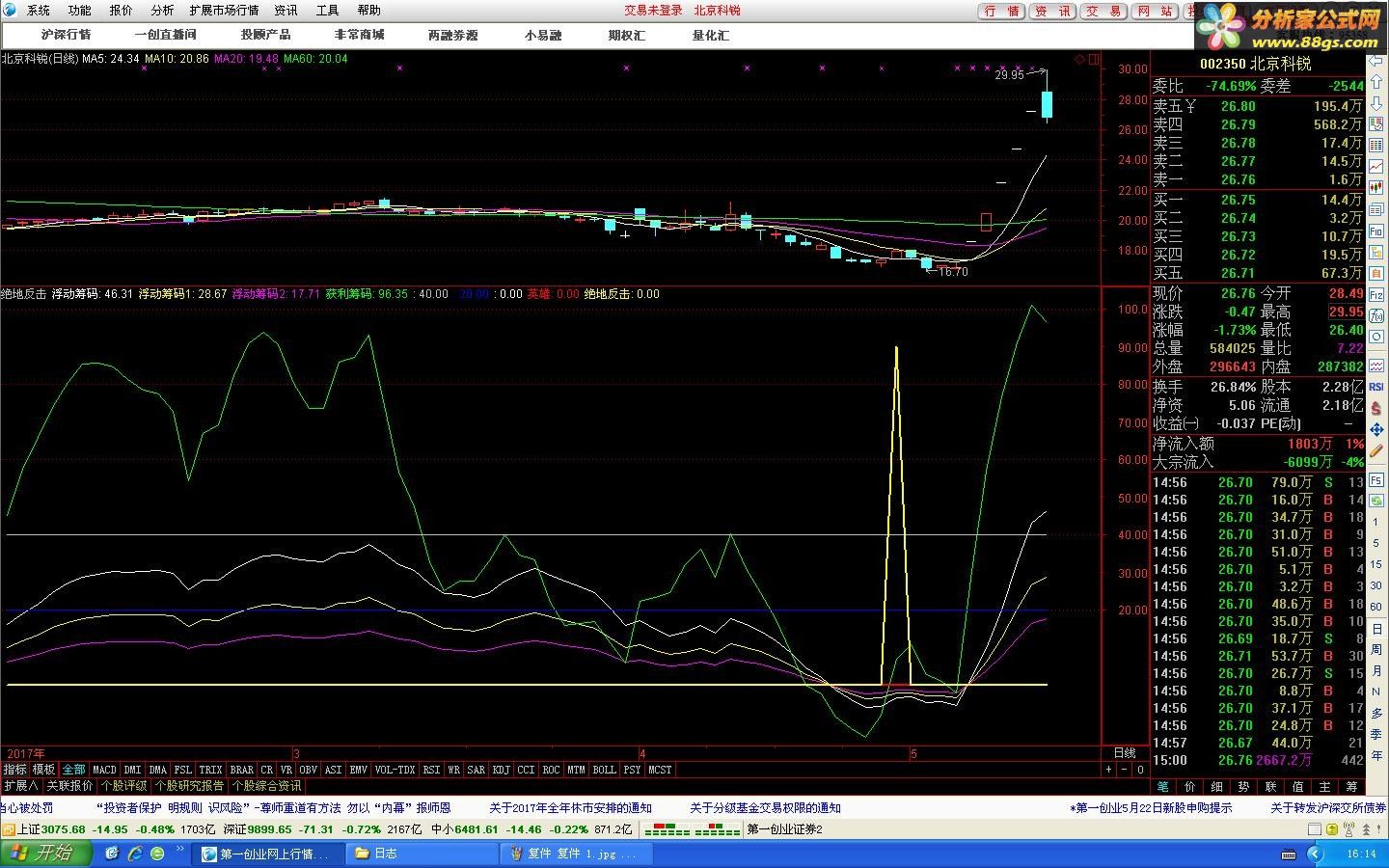This screenshot has width=1389, height=868.
Task: Click the yellow icon before 上证 index
Action: click(9, 829)
